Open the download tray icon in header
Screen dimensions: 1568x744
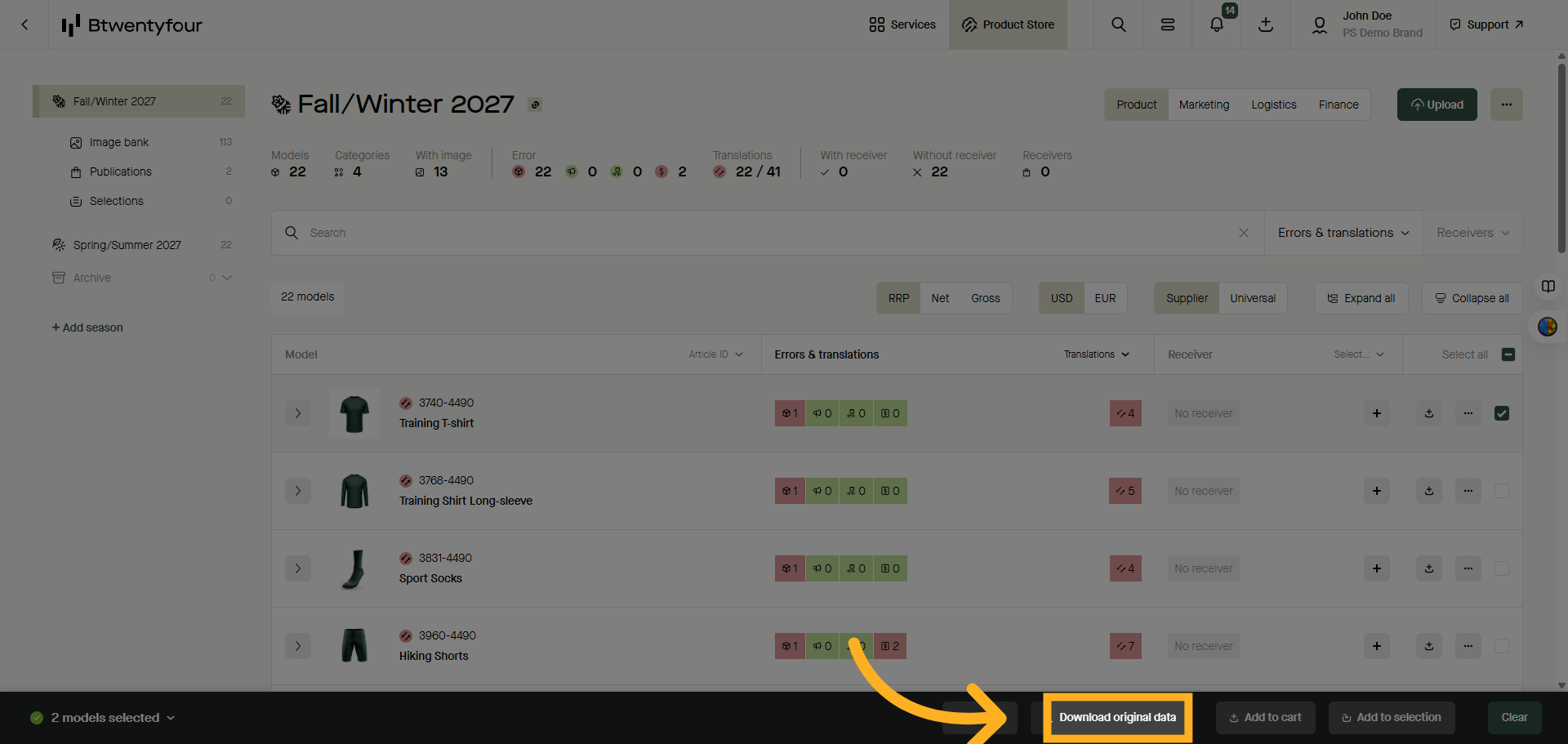coord(1265,25)
